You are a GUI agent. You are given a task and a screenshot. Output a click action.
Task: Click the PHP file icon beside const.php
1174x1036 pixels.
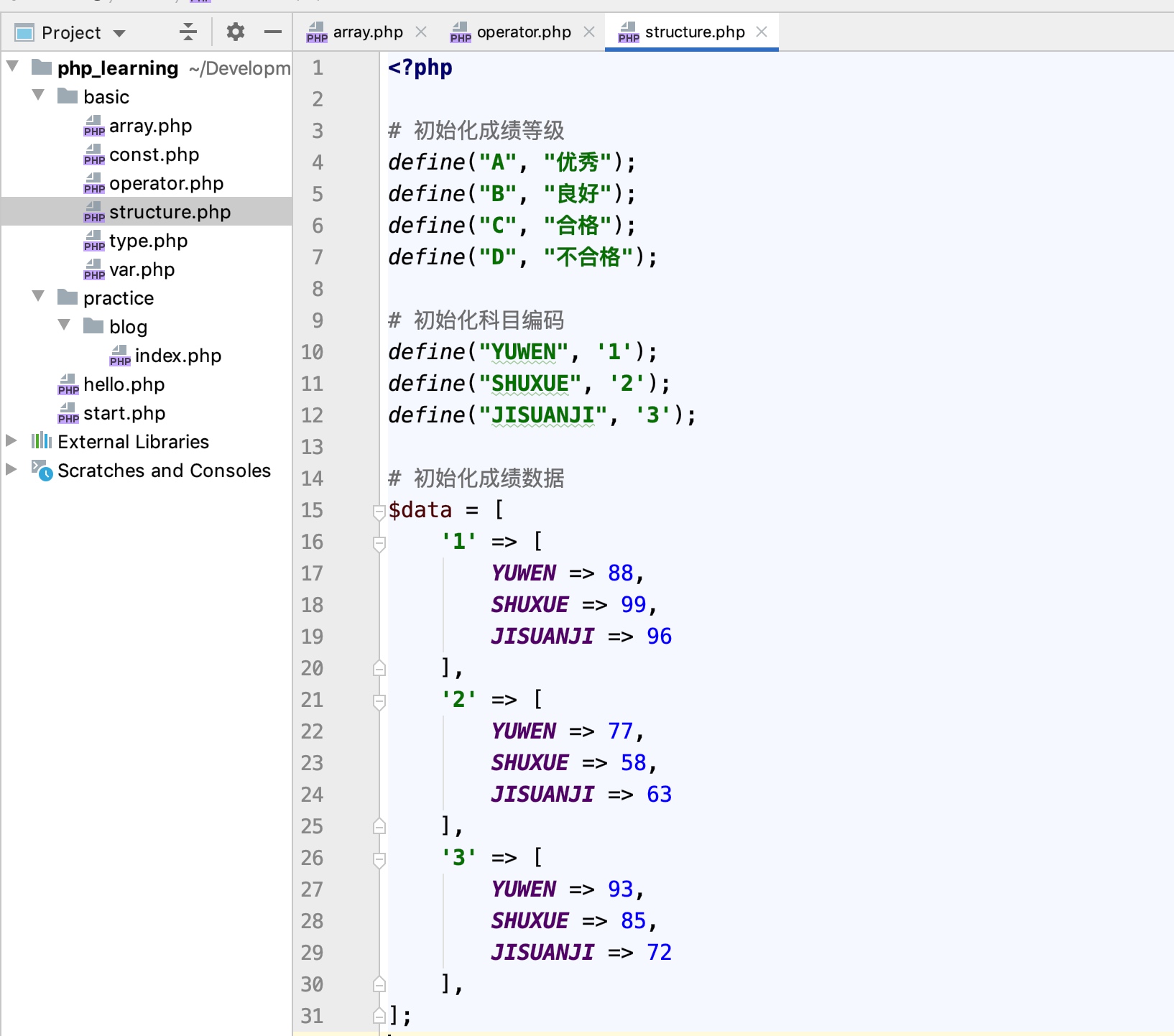[x=94, y=154]
